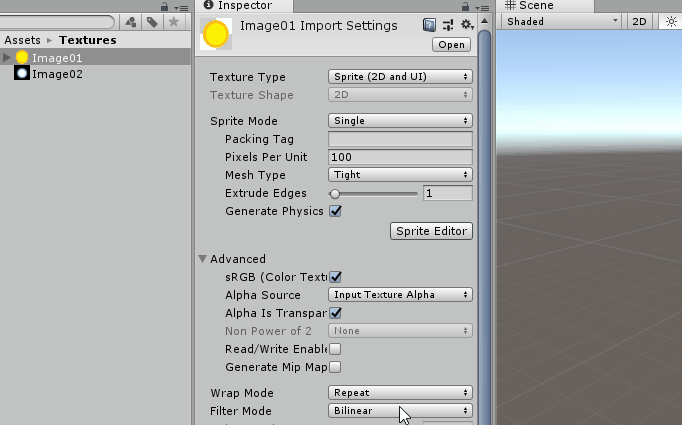Click the Sprite Mode label
The height and width of the screenshot is (425, 682).
point(244,121)
